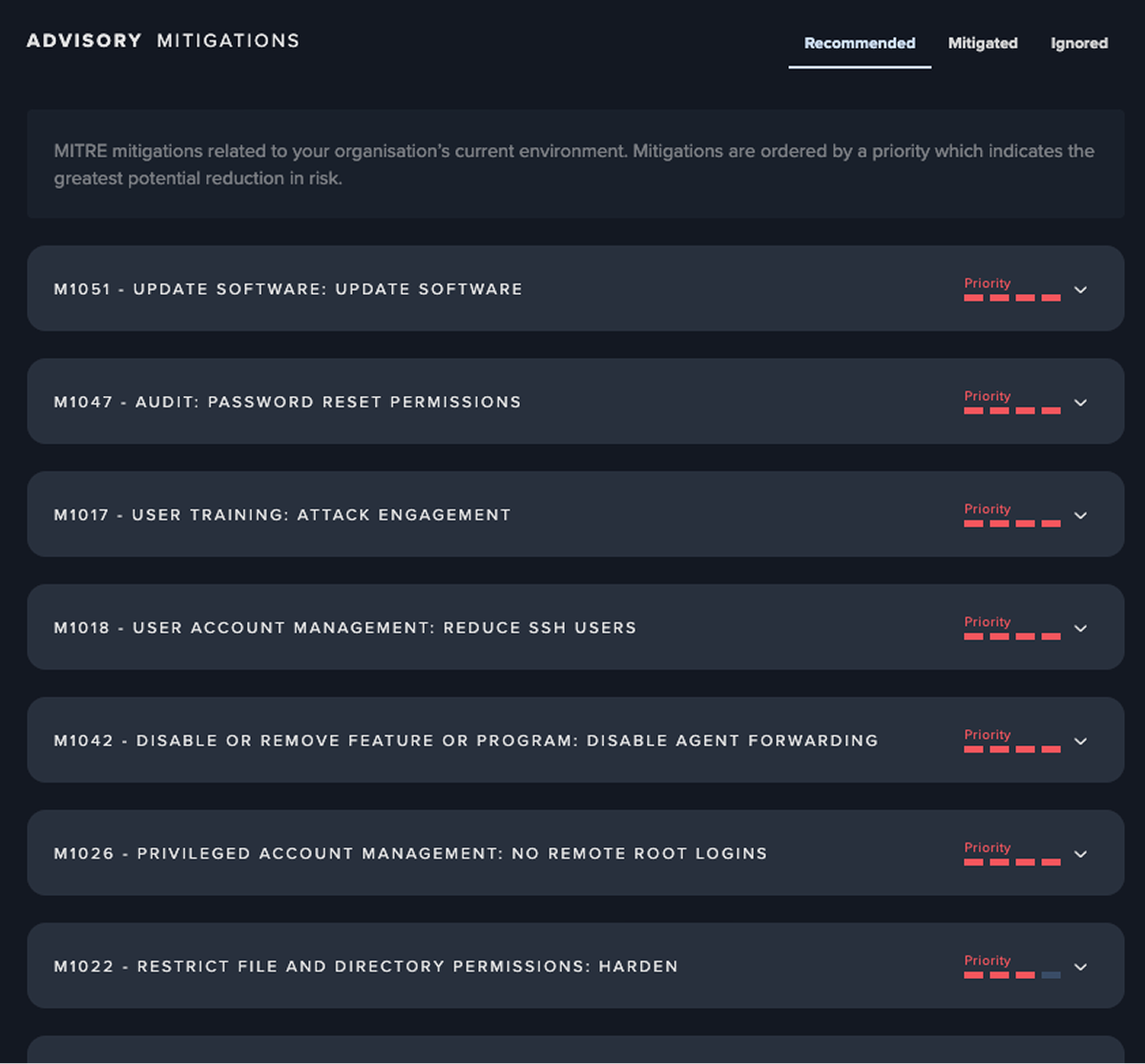
Task: Open the M1051 Update Software mitigation title
Action: [288, 289]
